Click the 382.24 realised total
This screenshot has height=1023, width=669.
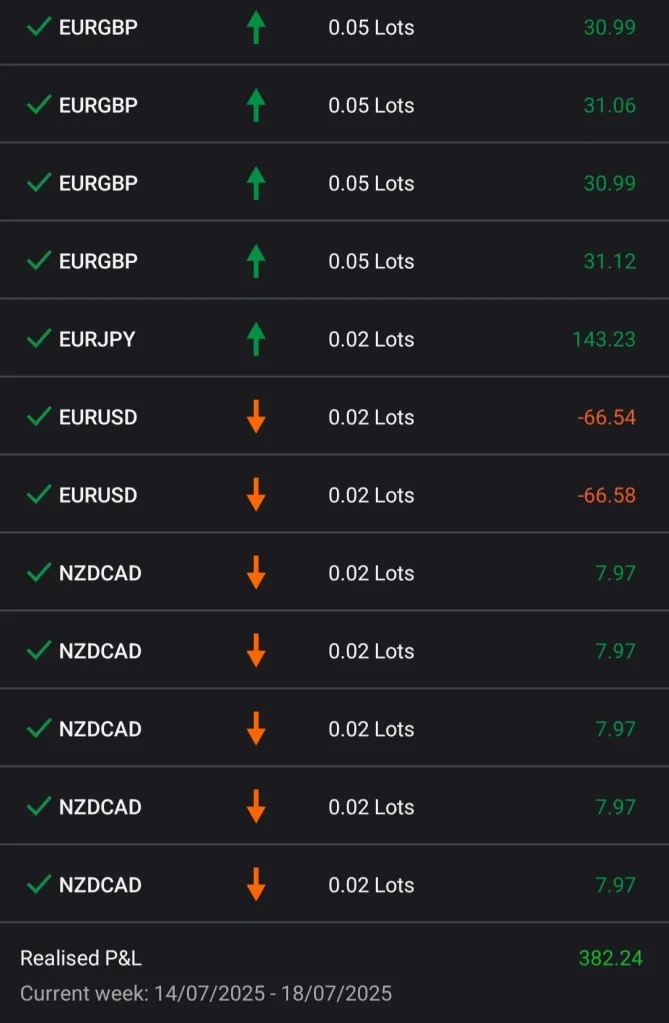(610, 958)
